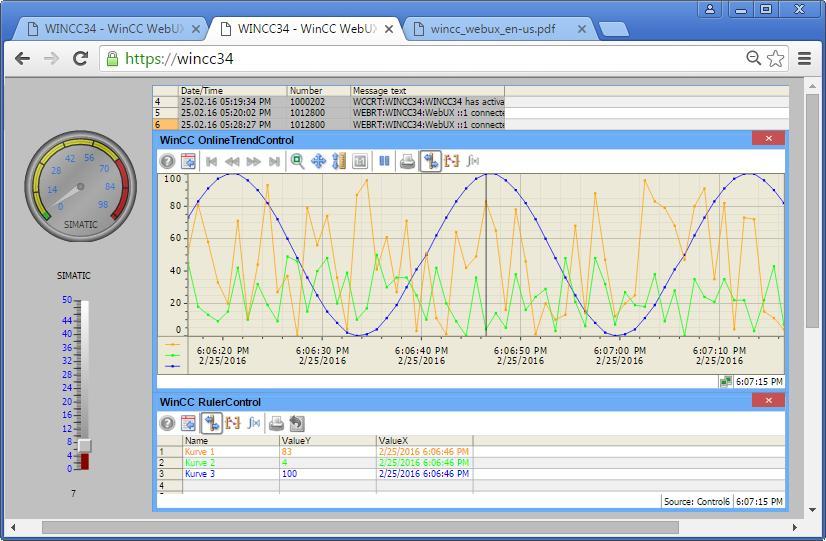This screenshot has width=826, height=541.
Task: Click the orange Kurve 1 legend marker
Action: tap(173, 345)
